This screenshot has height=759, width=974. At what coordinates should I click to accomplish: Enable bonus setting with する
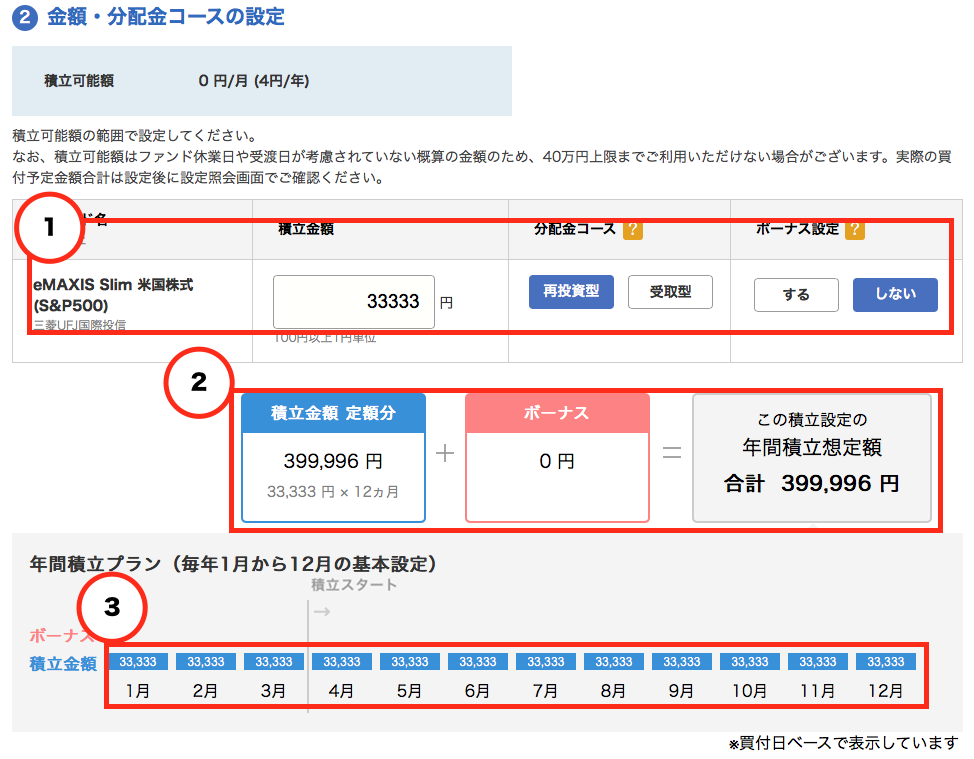796,295
